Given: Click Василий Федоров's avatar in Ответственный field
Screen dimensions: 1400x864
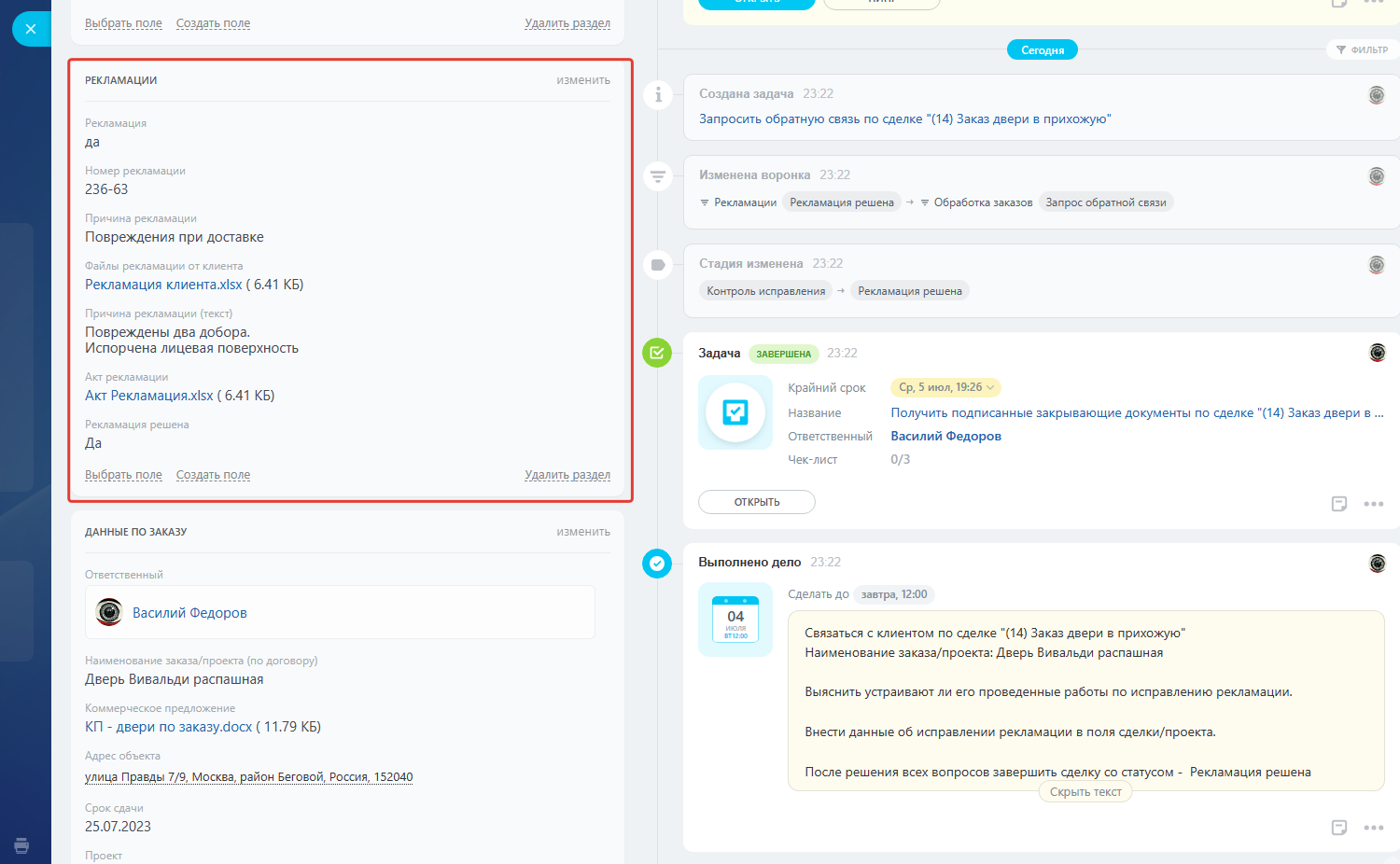Looking at the screenshot, I should [109, 612].
